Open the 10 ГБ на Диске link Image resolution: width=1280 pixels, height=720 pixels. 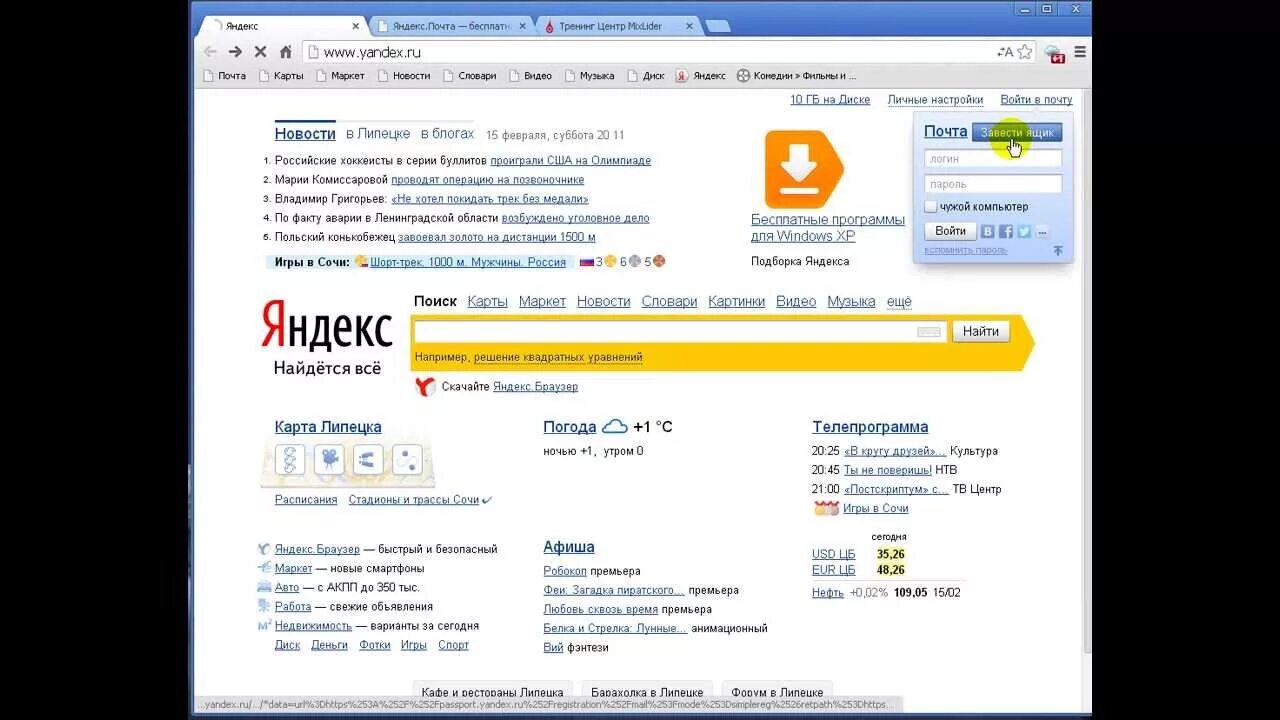point(830,100)
